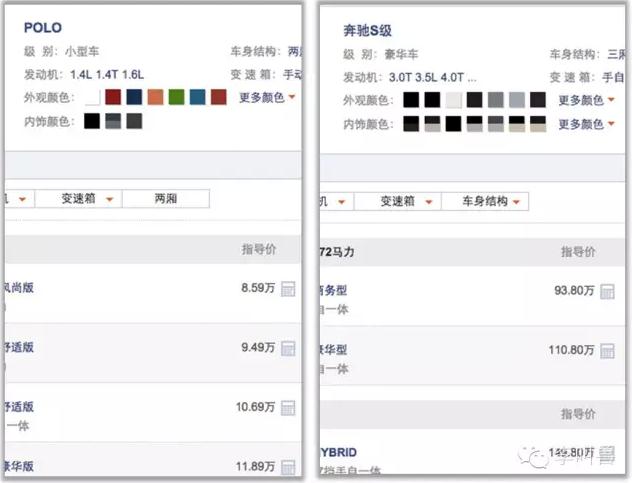Pick POLO white exterior color swatch

(92, 97)
